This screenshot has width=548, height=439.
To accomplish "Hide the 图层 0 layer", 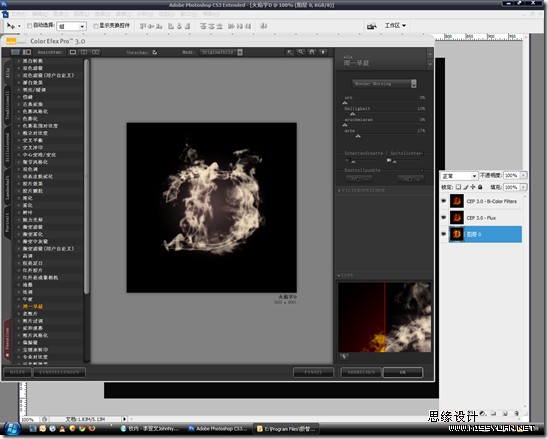I will (x=444, y=234).
